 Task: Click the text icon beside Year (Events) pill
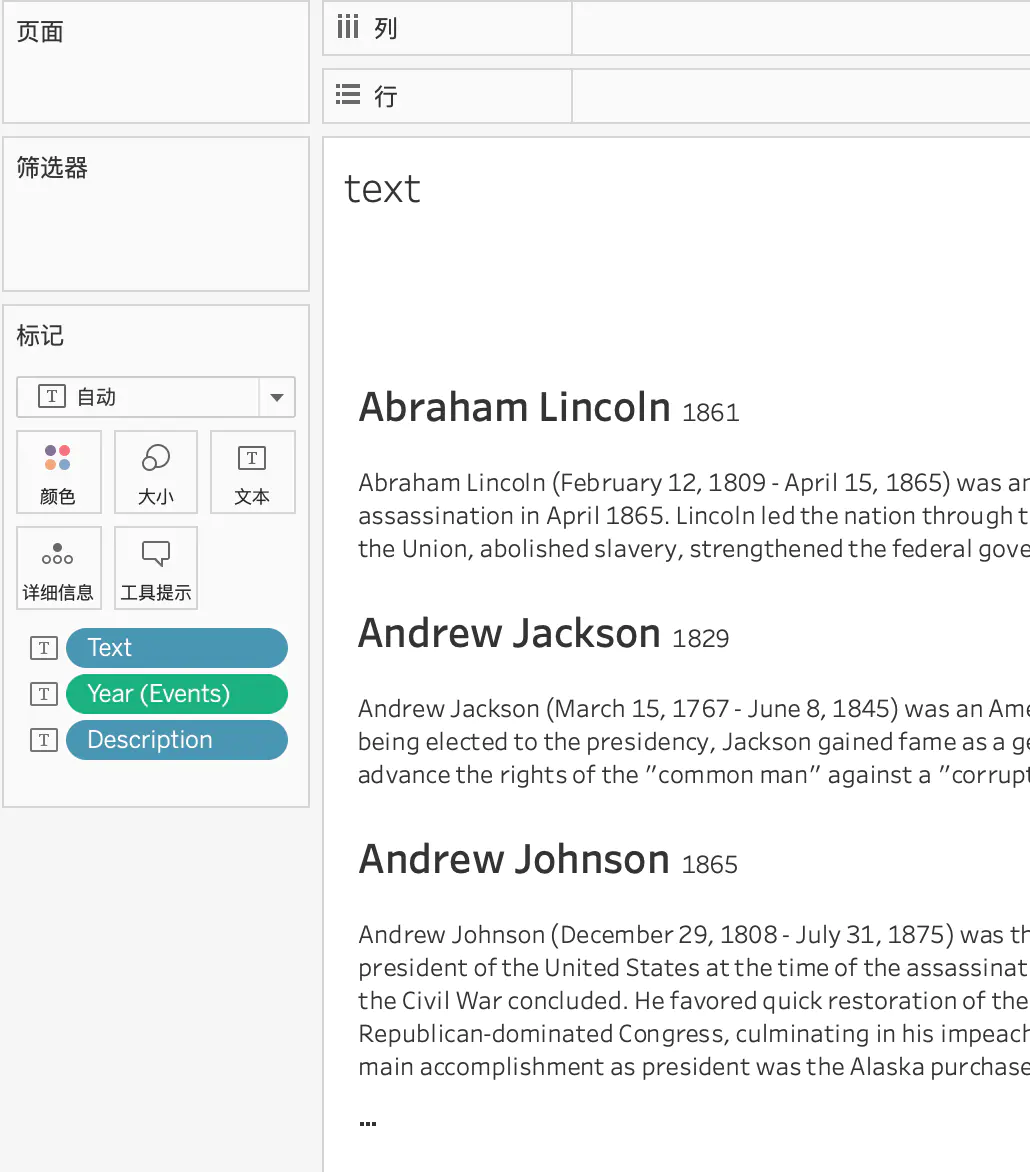pyautogui.click(x=44, y=694)
